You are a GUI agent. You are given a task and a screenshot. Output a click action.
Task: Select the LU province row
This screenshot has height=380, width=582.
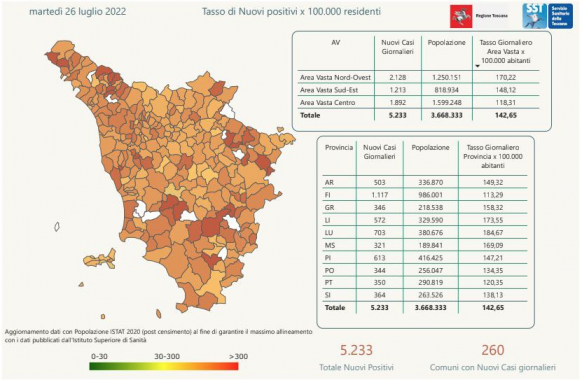[x=425, y=233]
